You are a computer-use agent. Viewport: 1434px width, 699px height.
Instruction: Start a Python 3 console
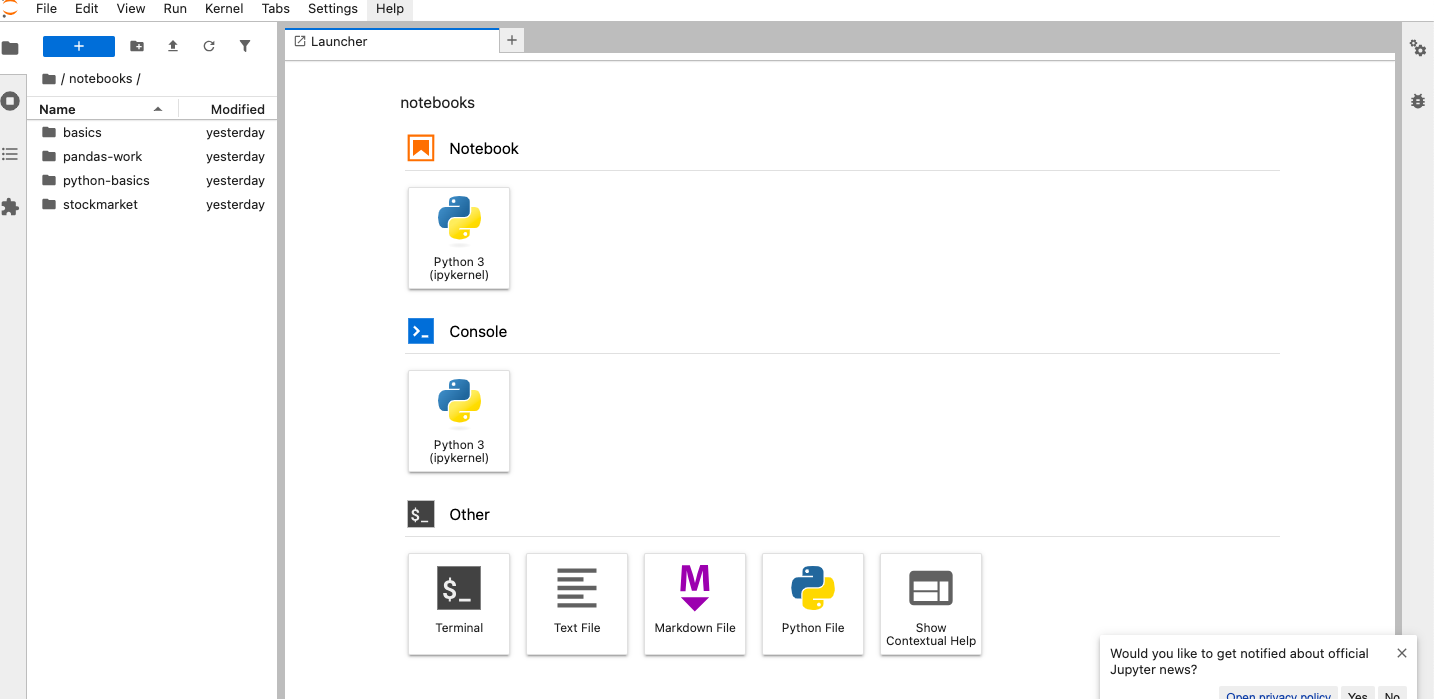(459, 421)
